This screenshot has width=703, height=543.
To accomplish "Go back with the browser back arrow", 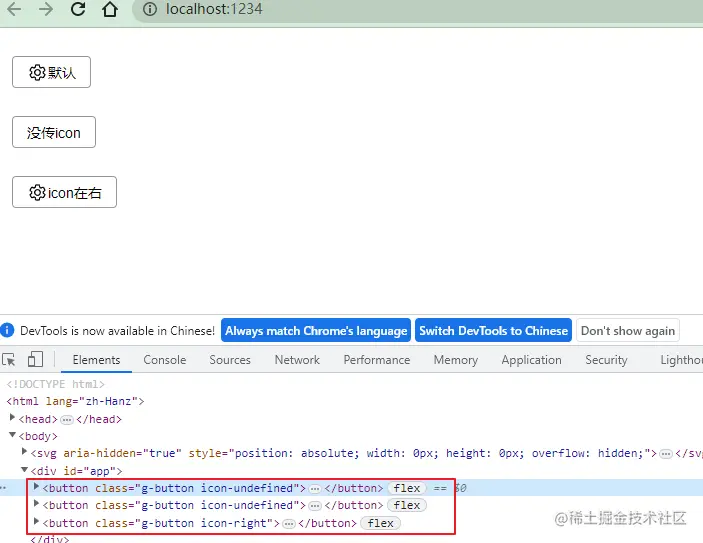I will 14,9.
